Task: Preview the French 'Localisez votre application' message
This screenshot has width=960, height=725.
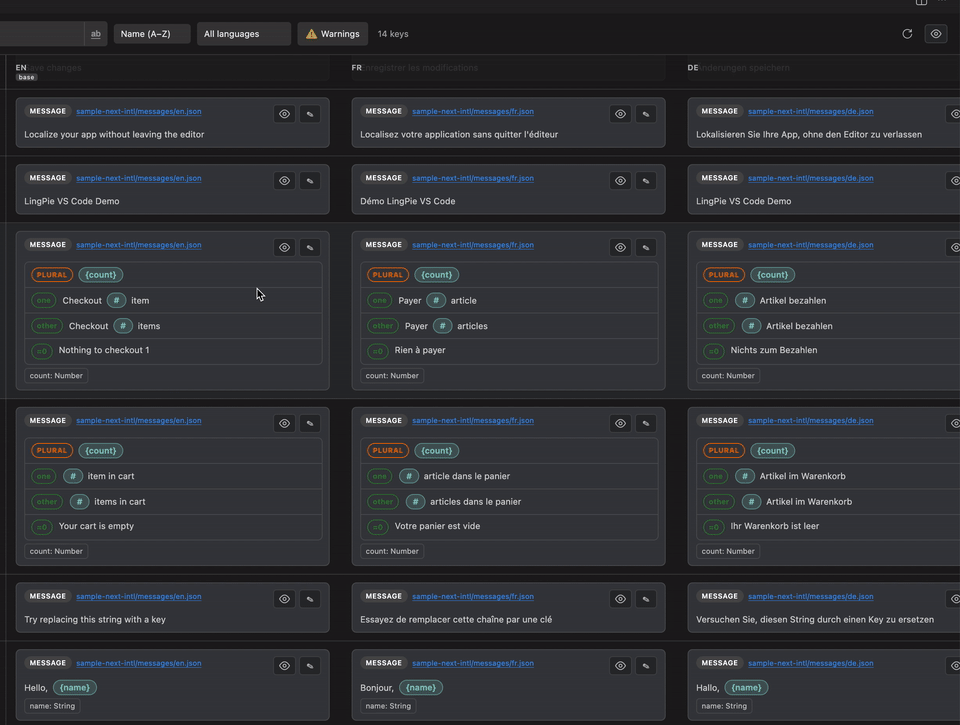Action: [620, 114]
